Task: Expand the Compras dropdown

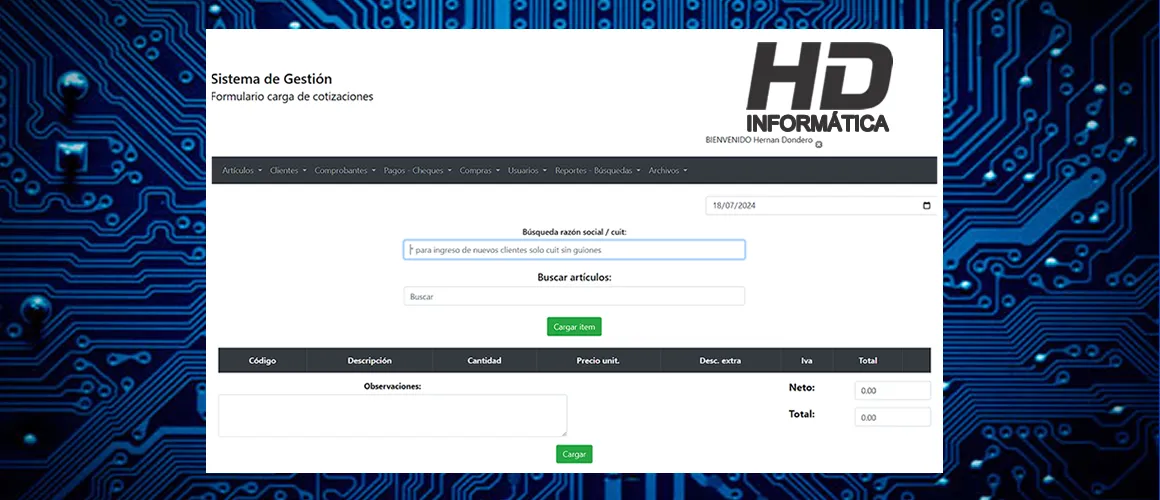Action: click(x=479, y=171)
